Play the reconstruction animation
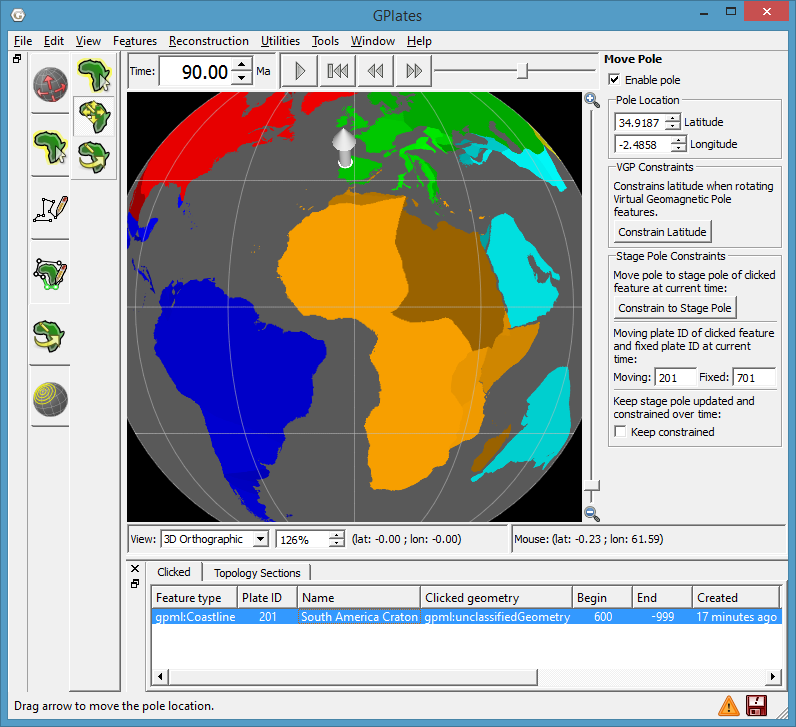 coord(300,71)
